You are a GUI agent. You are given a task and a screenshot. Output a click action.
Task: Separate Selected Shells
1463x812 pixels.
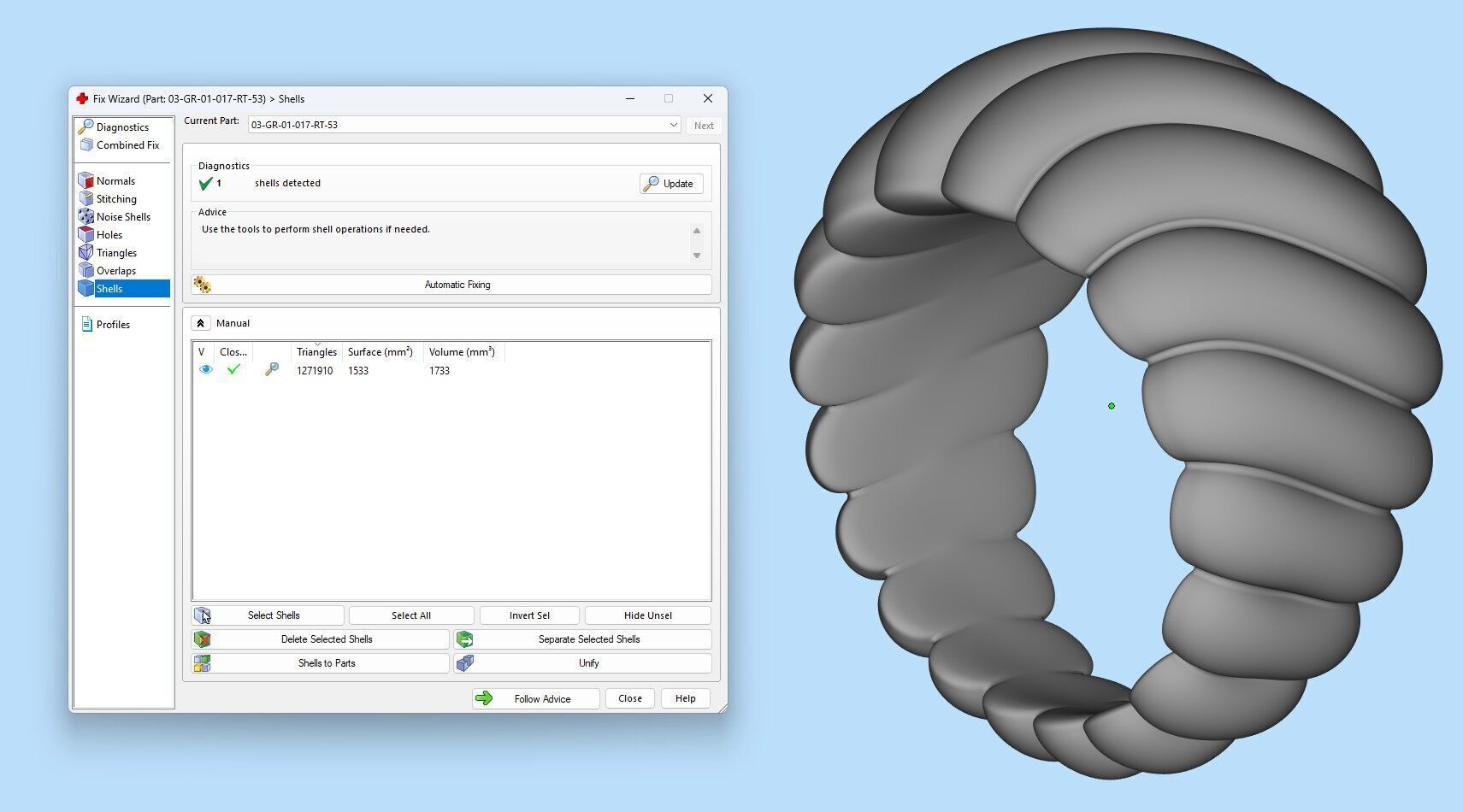point(583,639)
